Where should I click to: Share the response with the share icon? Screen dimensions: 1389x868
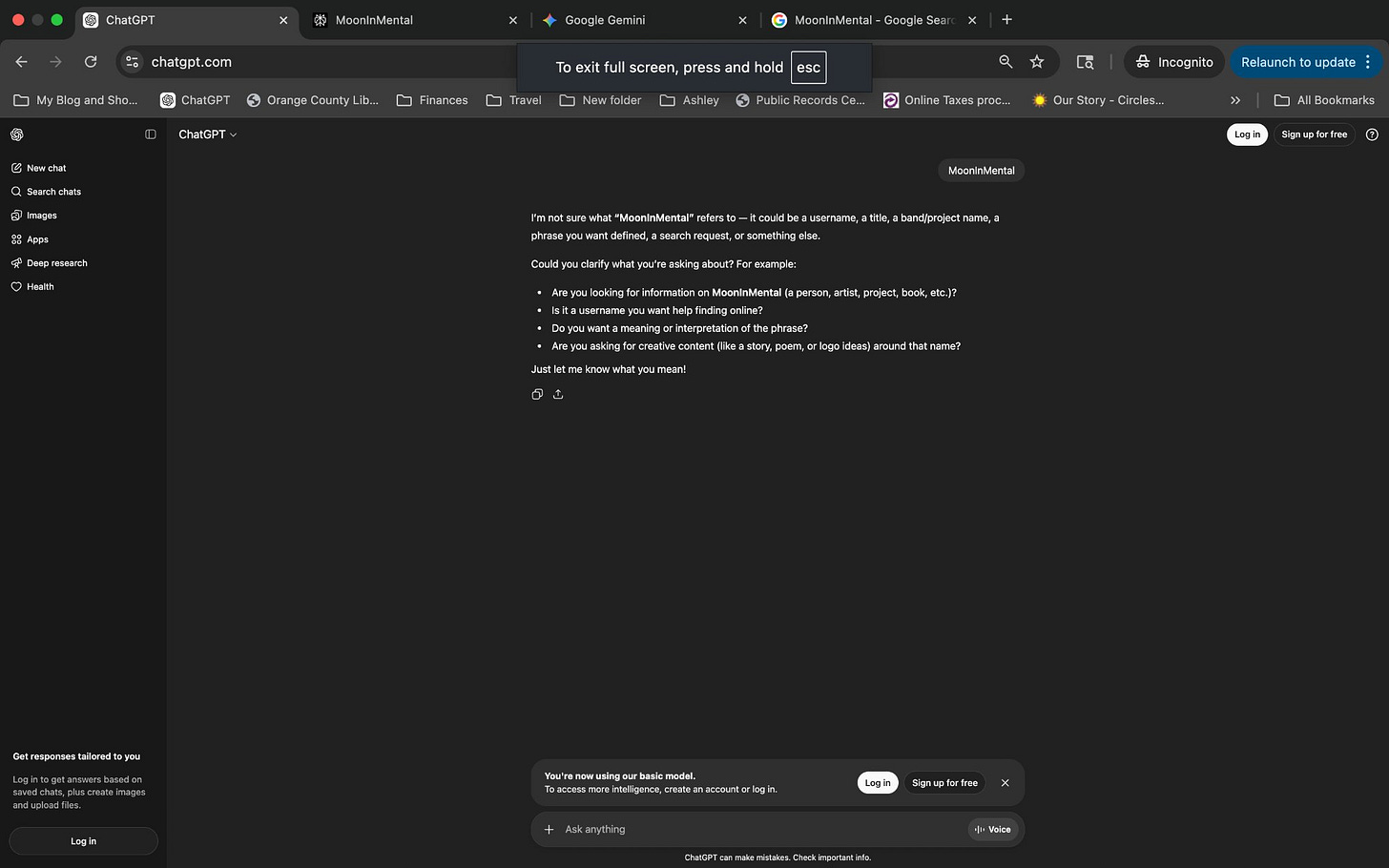[x=558, y=394]
